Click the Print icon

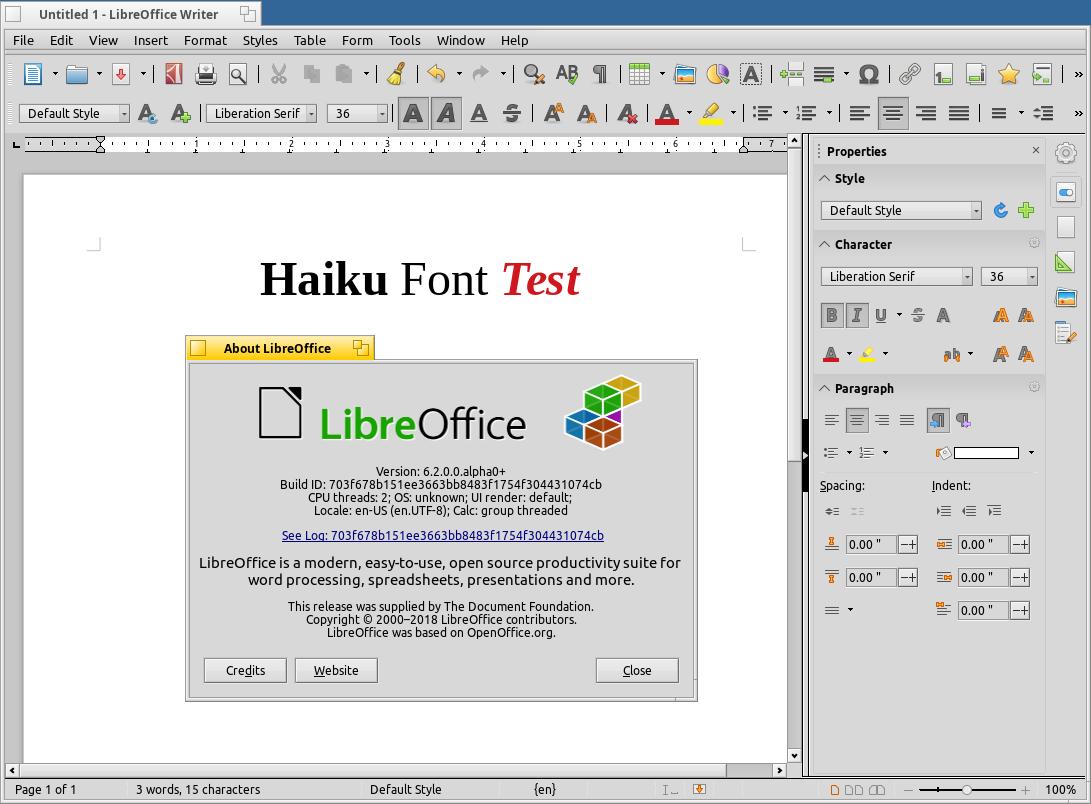pos(206,74)
